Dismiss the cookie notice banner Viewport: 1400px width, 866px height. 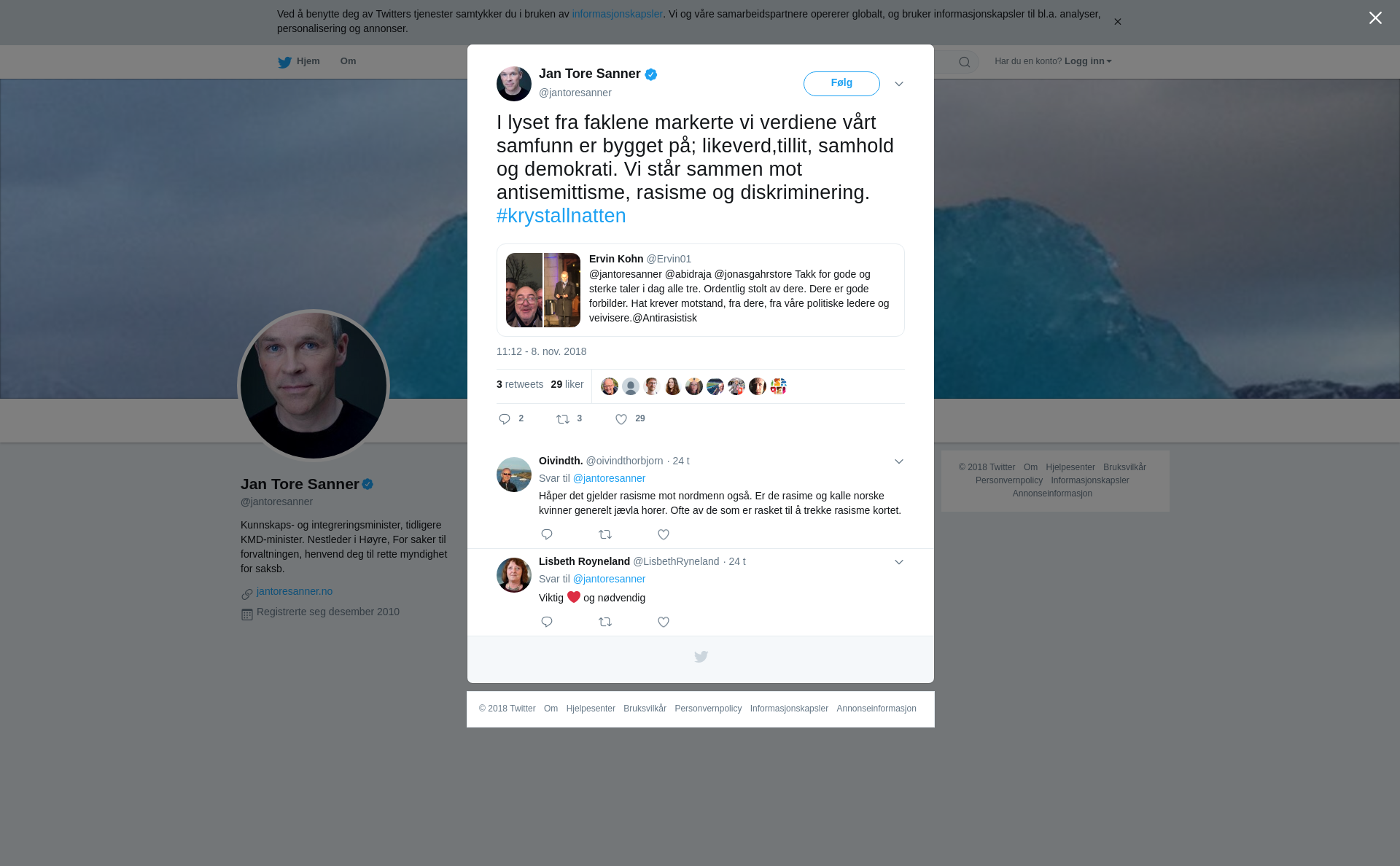(1117, 22)
